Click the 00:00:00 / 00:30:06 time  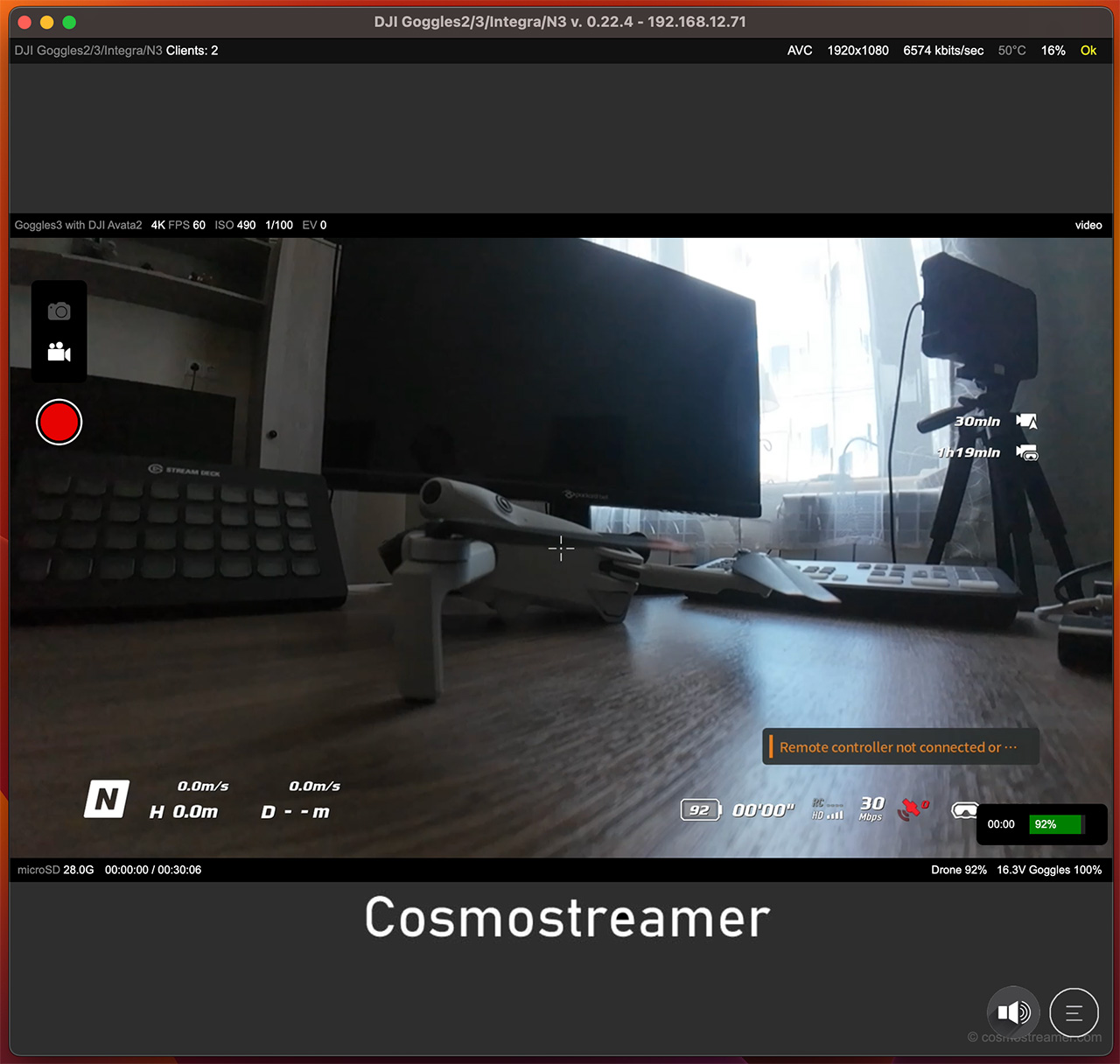pos(153,870)
